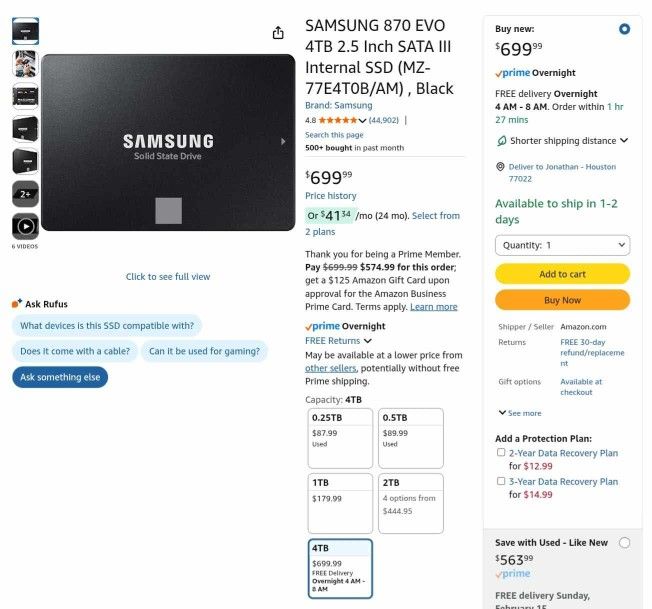Ask Rufus about SSD device compatibility
The image size is (652, 609).
tap(107, 326)
